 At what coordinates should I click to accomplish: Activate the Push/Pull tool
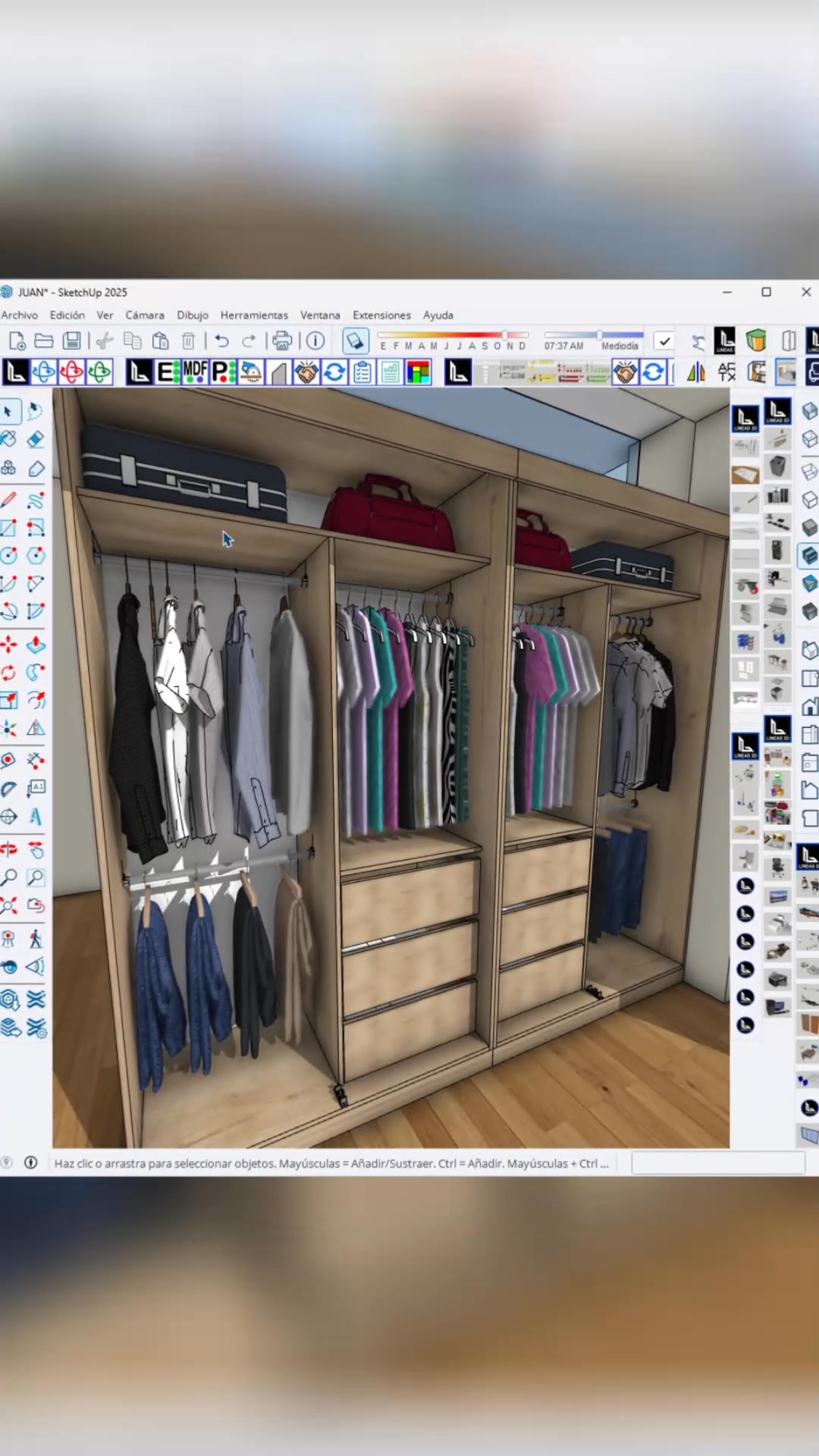coord(36,645)
